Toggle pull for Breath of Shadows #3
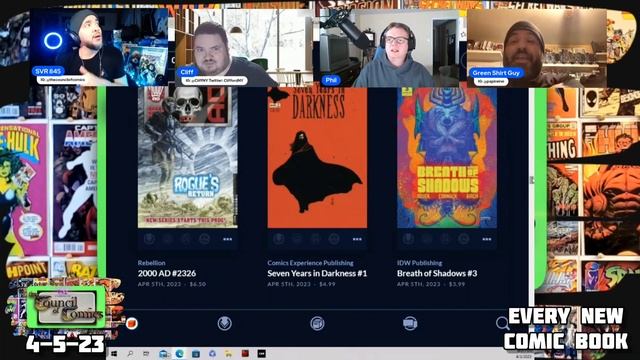Viewport: 640px width, 360px height. (x=408, y=239)
